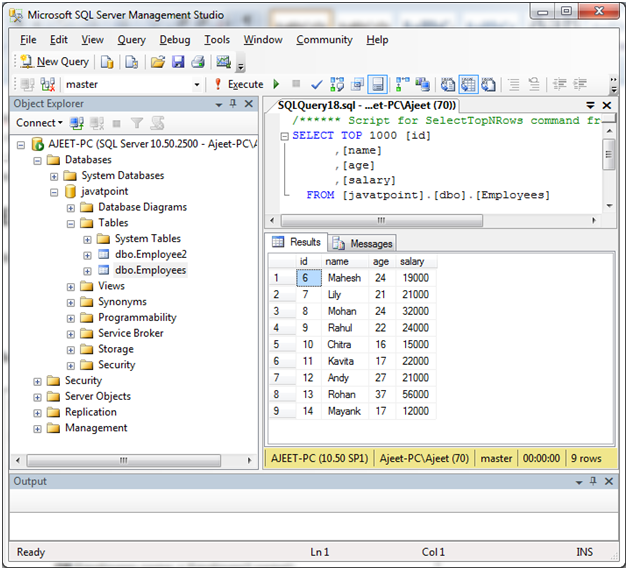Click the Increase Indent icon

click(x=580, y=84)
